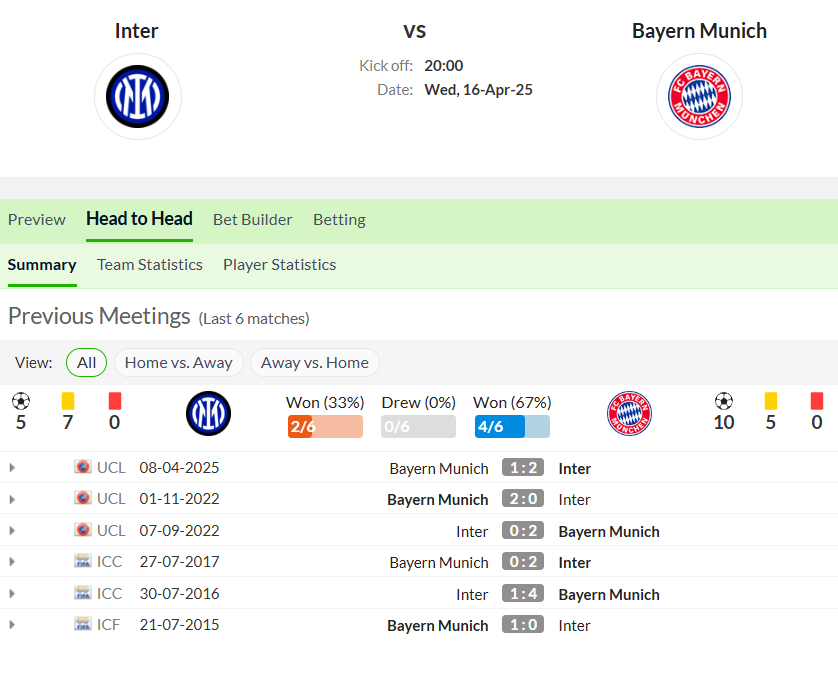Image resolution: width=838 pixels, height=676 pixels.
Task: Click Inter's 2/6 won progress bar
Action: [325, 426]
